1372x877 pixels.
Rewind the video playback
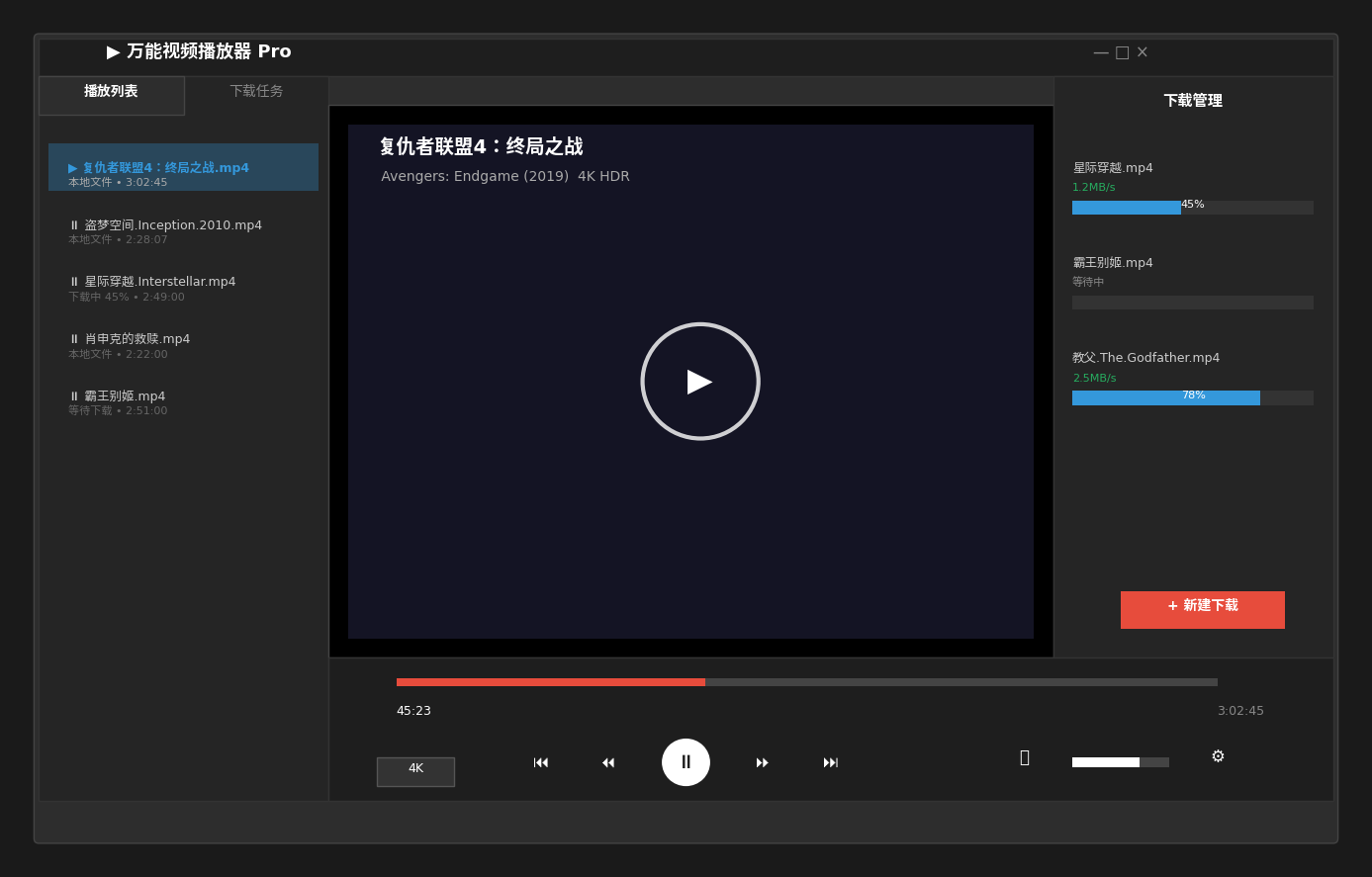[608, 761]
